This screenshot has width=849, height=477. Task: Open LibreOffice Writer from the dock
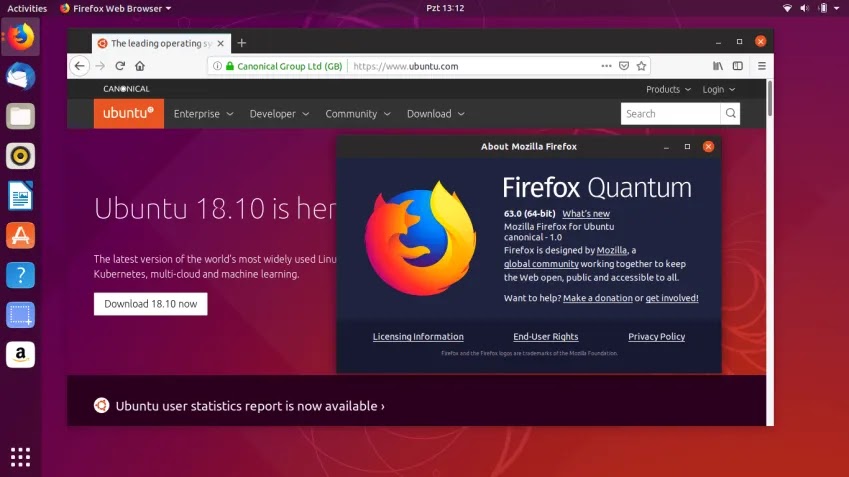[x=21, y=195]
